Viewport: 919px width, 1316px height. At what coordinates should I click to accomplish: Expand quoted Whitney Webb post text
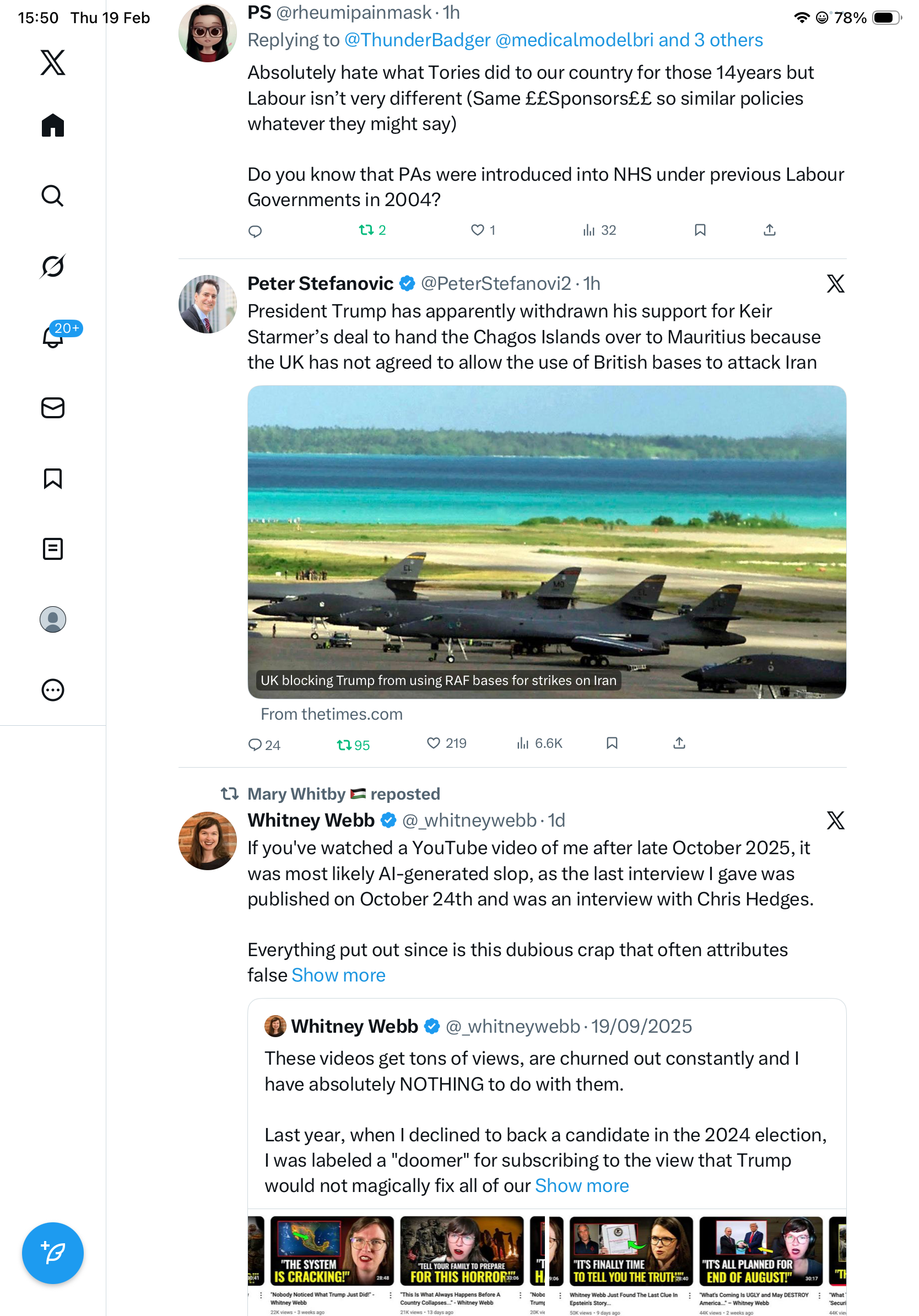[581, 1186]
